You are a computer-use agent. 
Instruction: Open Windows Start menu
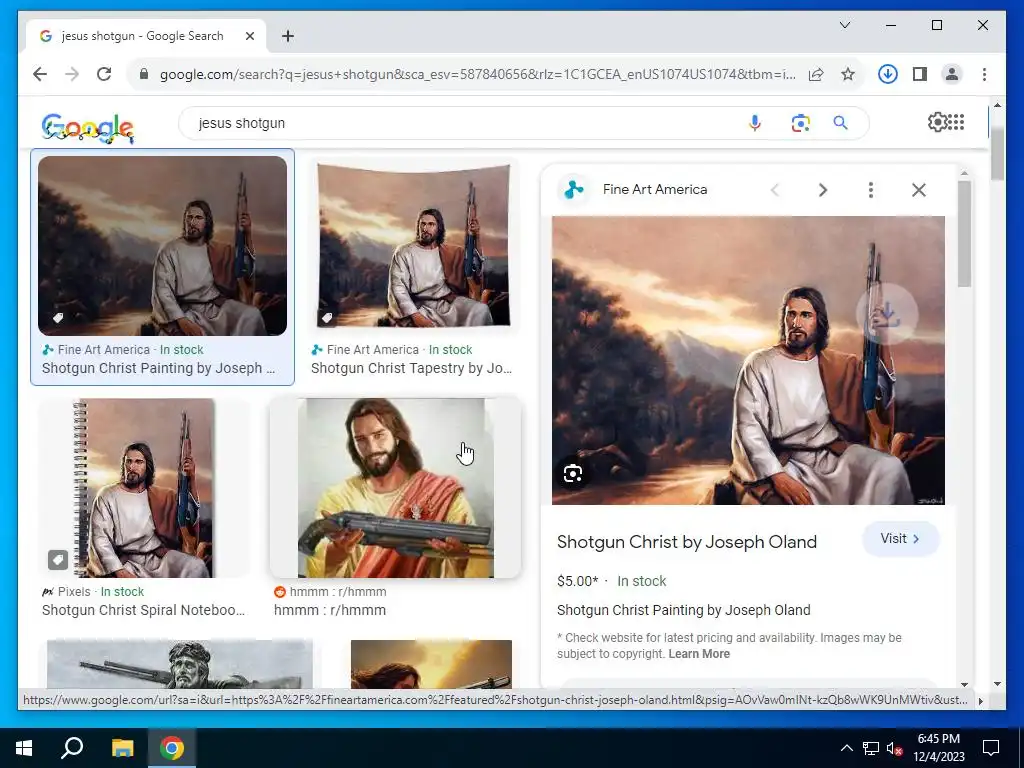[24, 748]
